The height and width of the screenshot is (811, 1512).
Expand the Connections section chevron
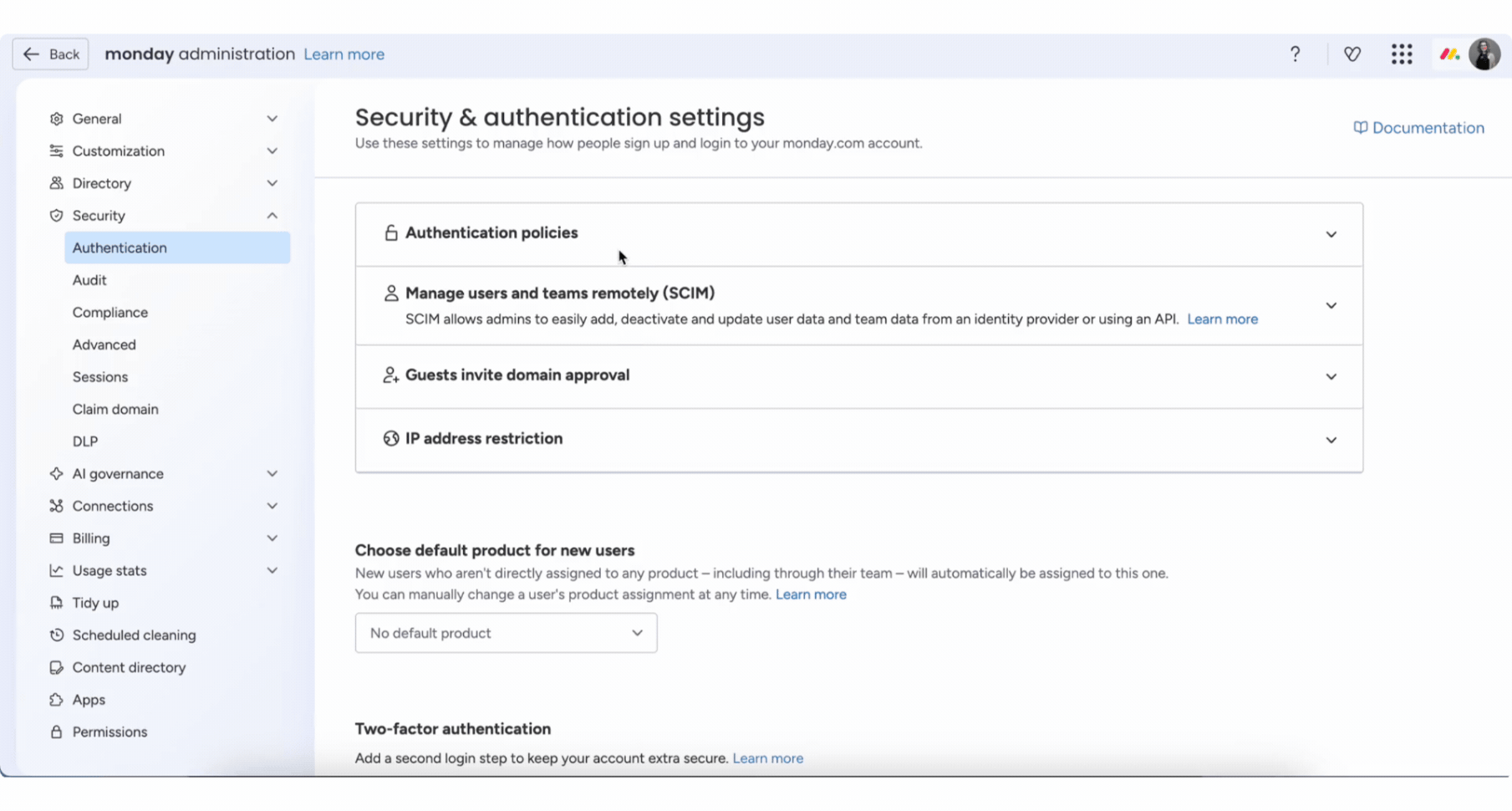coord(272,506)
